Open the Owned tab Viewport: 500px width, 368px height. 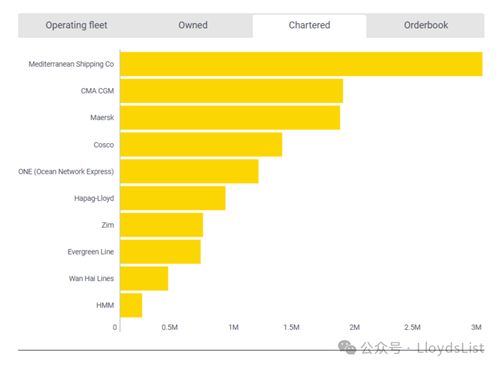(193, 25)
